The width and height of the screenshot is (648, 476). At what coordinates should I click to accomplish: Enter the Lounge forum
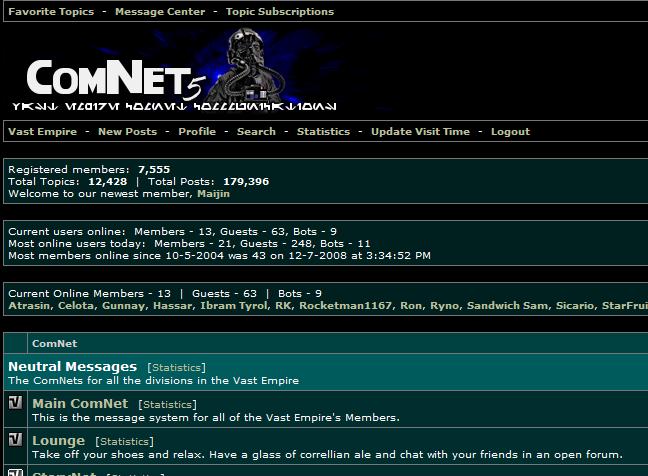(58, 440)
